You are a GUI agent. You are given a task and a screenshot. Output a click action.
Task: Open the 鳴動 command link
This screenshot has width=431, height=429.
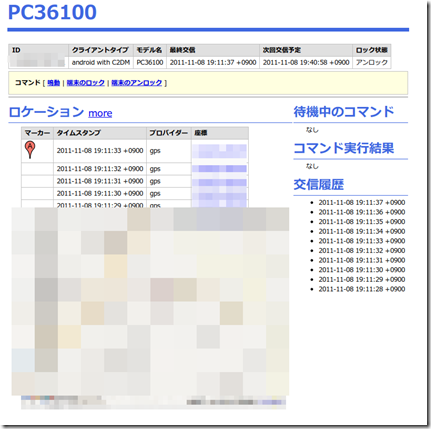click(x=54, y=83)
